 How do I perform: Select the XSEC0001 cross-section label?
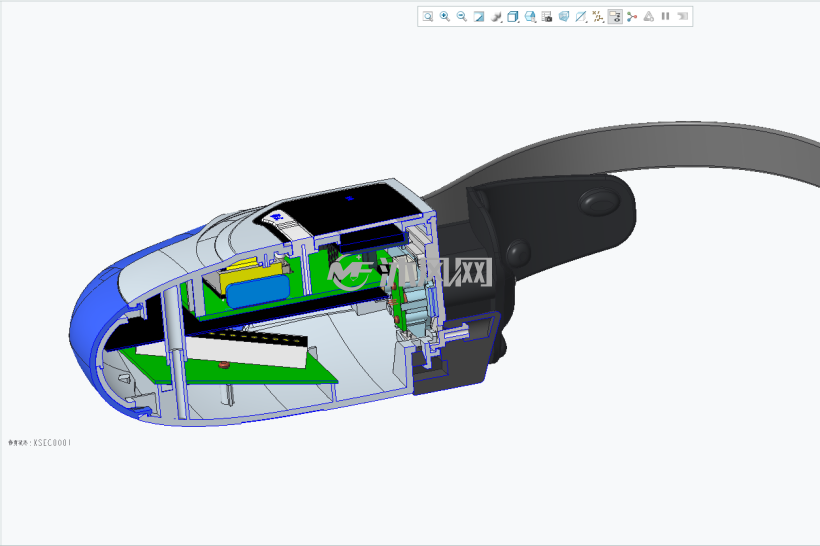pos(40,443)
